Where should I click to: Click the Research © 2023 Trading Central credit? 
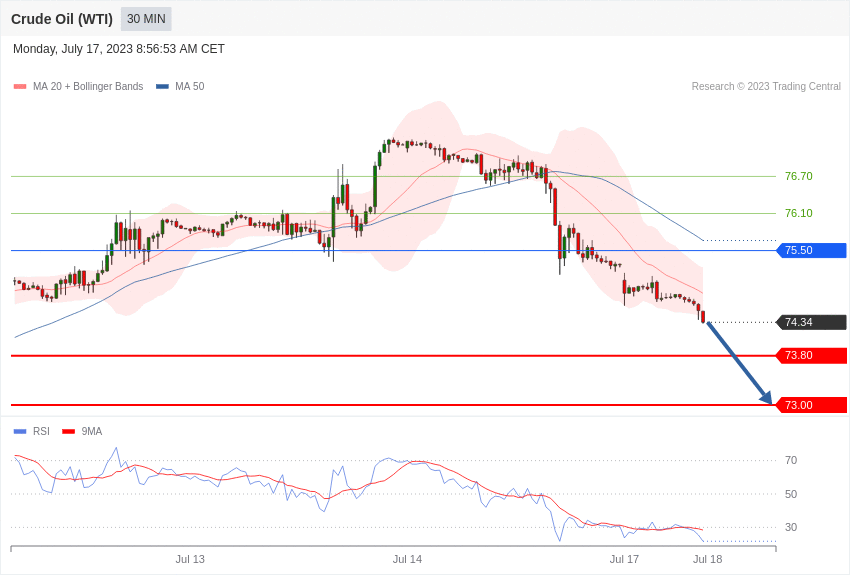pos(766,87)
